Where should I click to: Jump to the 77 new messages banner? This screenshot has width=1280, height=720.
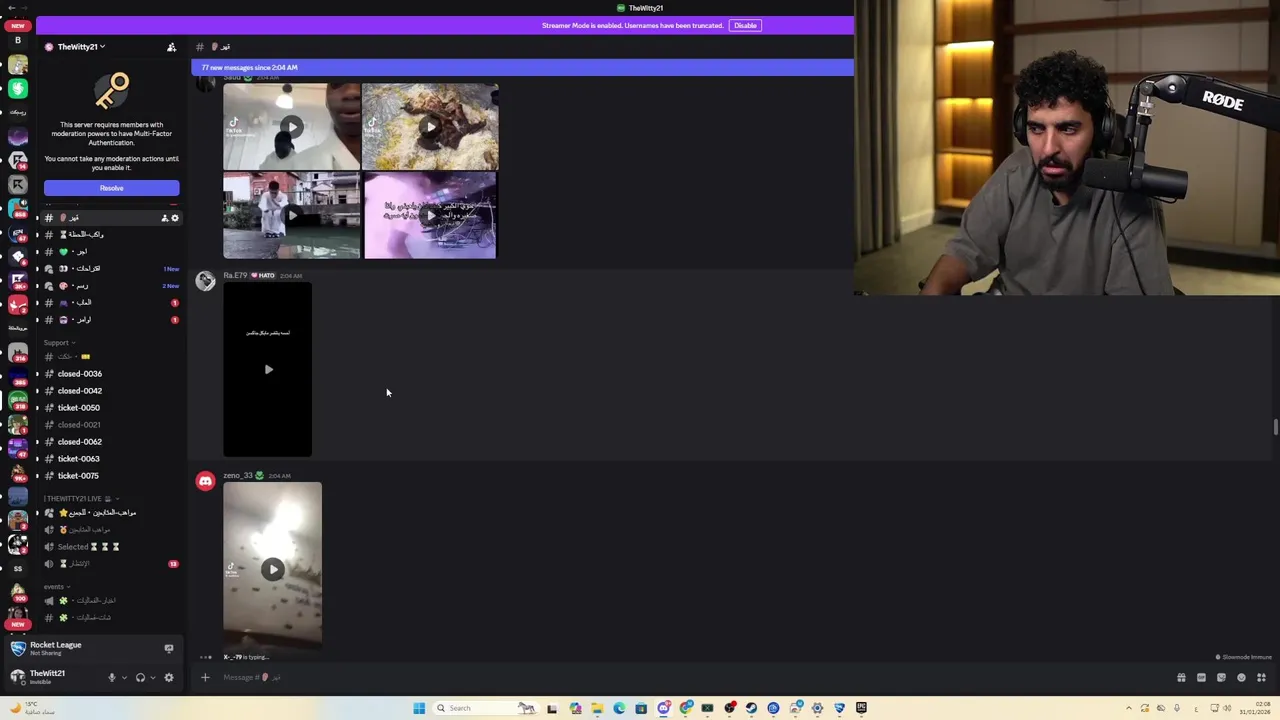pos(522,67)
